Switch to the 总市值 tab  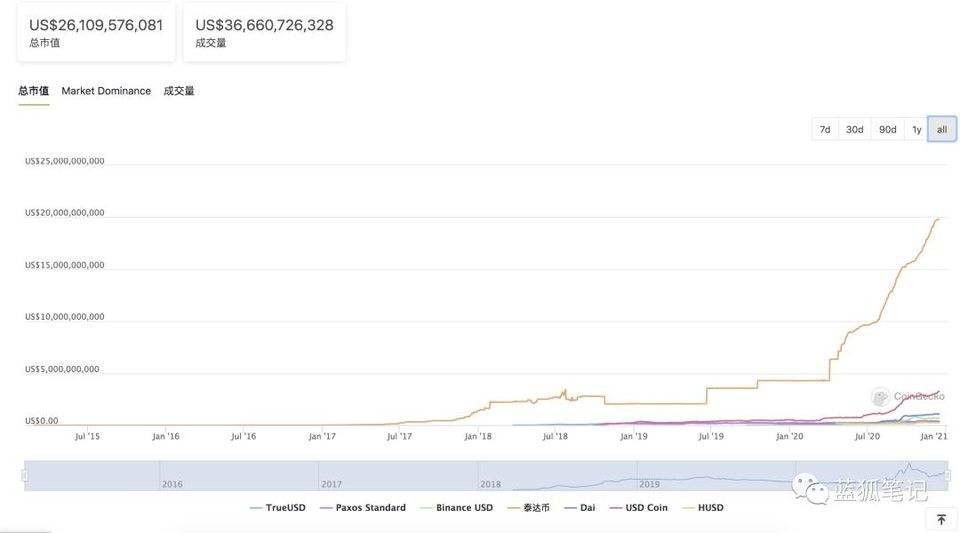coord(34,91)
